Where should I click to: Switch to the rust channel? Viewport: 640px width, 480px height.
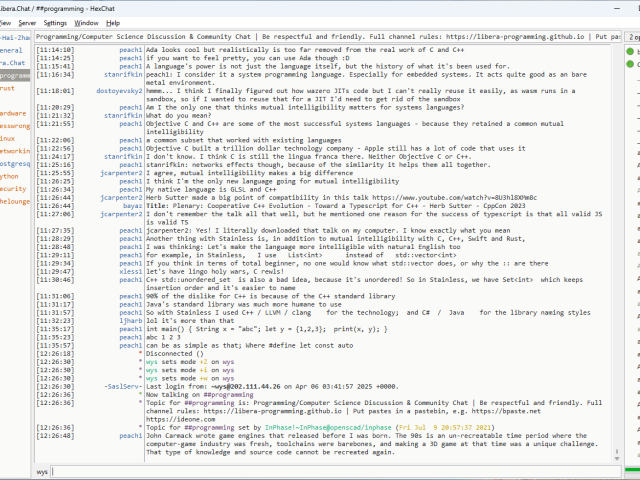8,88
